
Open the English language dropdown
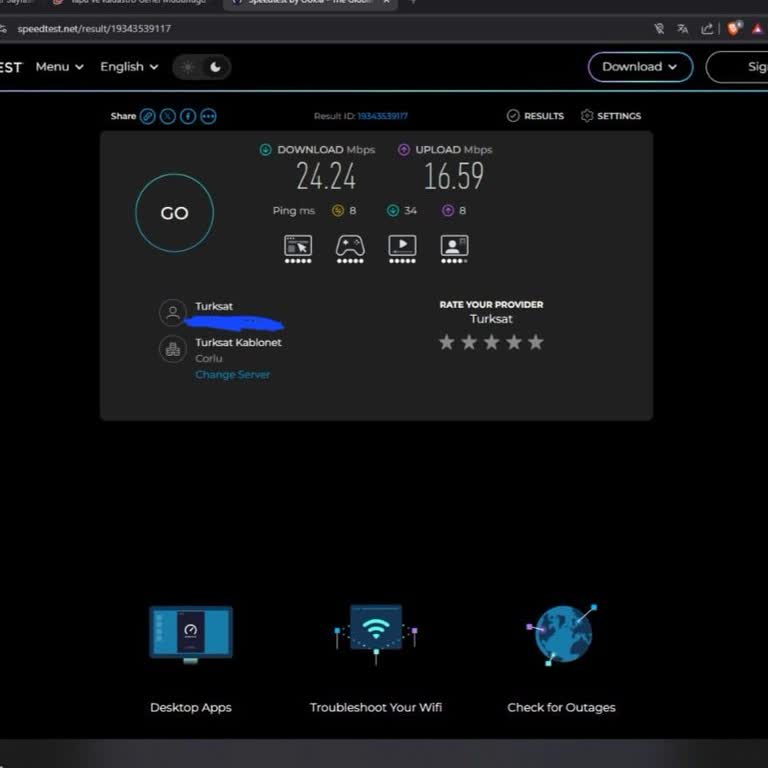129,67
